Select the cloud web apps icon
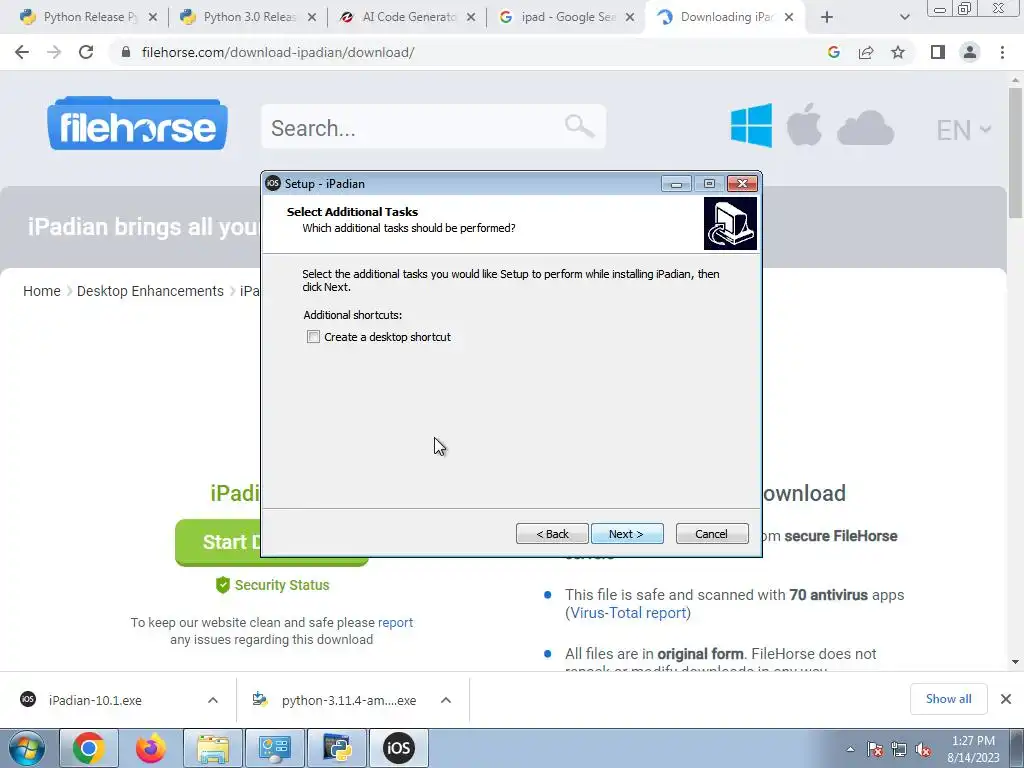 click(x=865, y=127)
